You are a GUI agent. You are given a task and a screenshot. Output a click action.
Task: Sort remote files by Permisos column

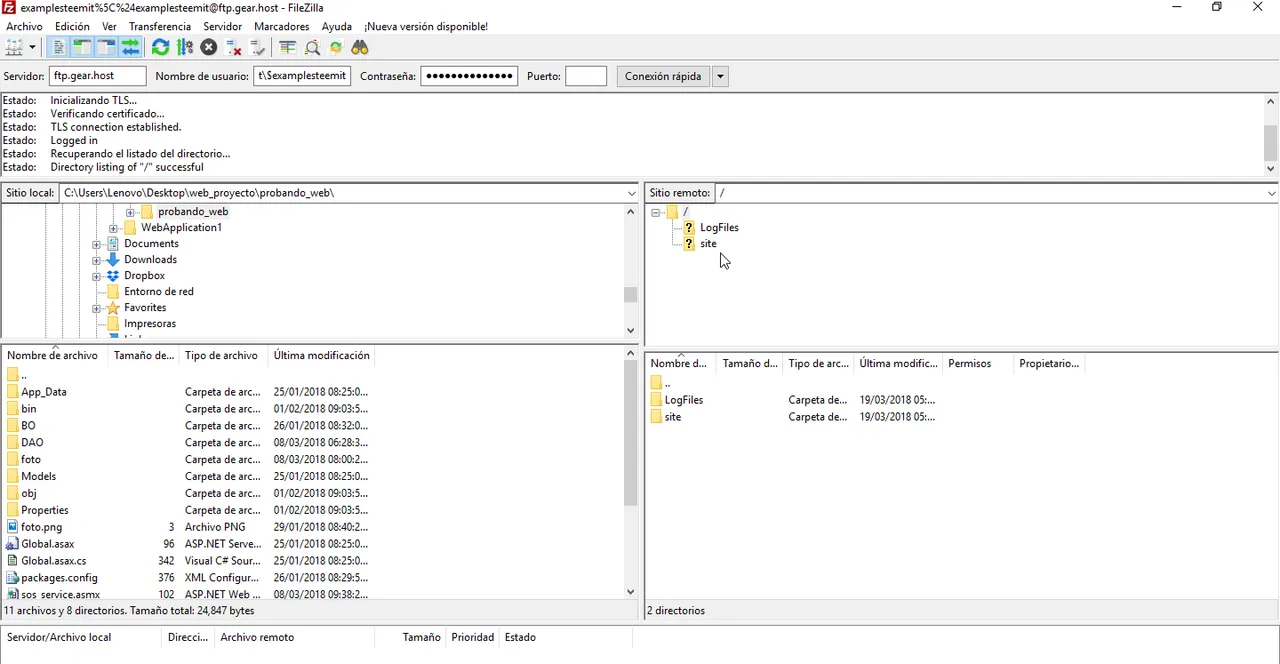[x=978, y=363]
